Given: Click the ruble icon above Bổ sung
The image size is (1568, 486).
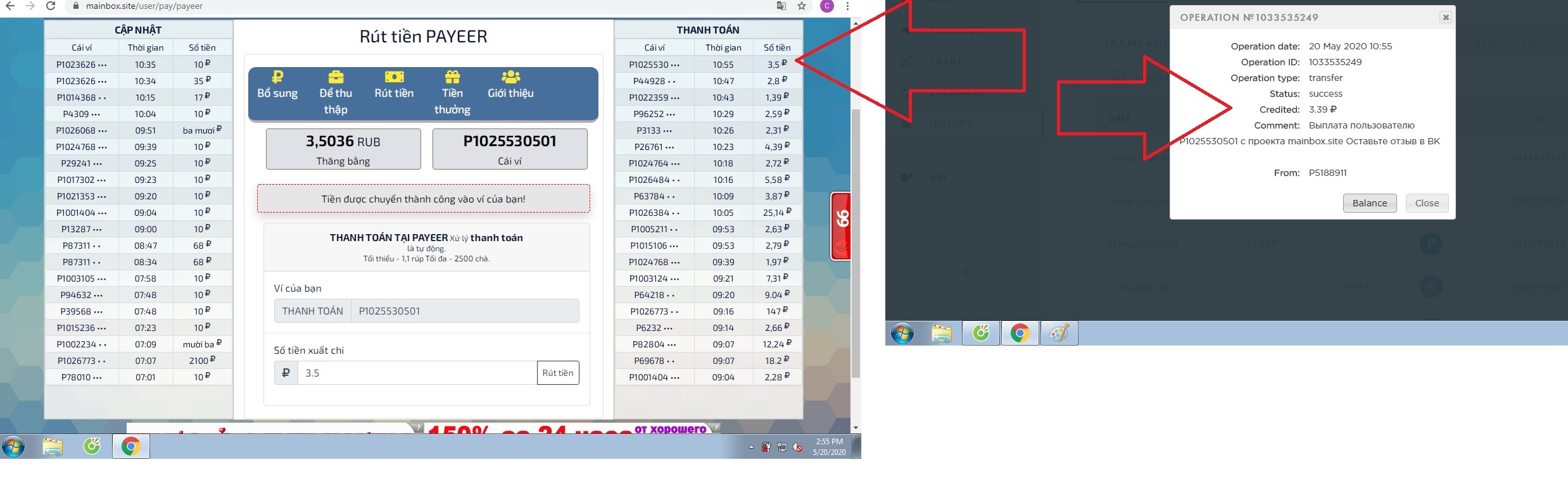Looking at the screenshot, I should tap(277, 77).
